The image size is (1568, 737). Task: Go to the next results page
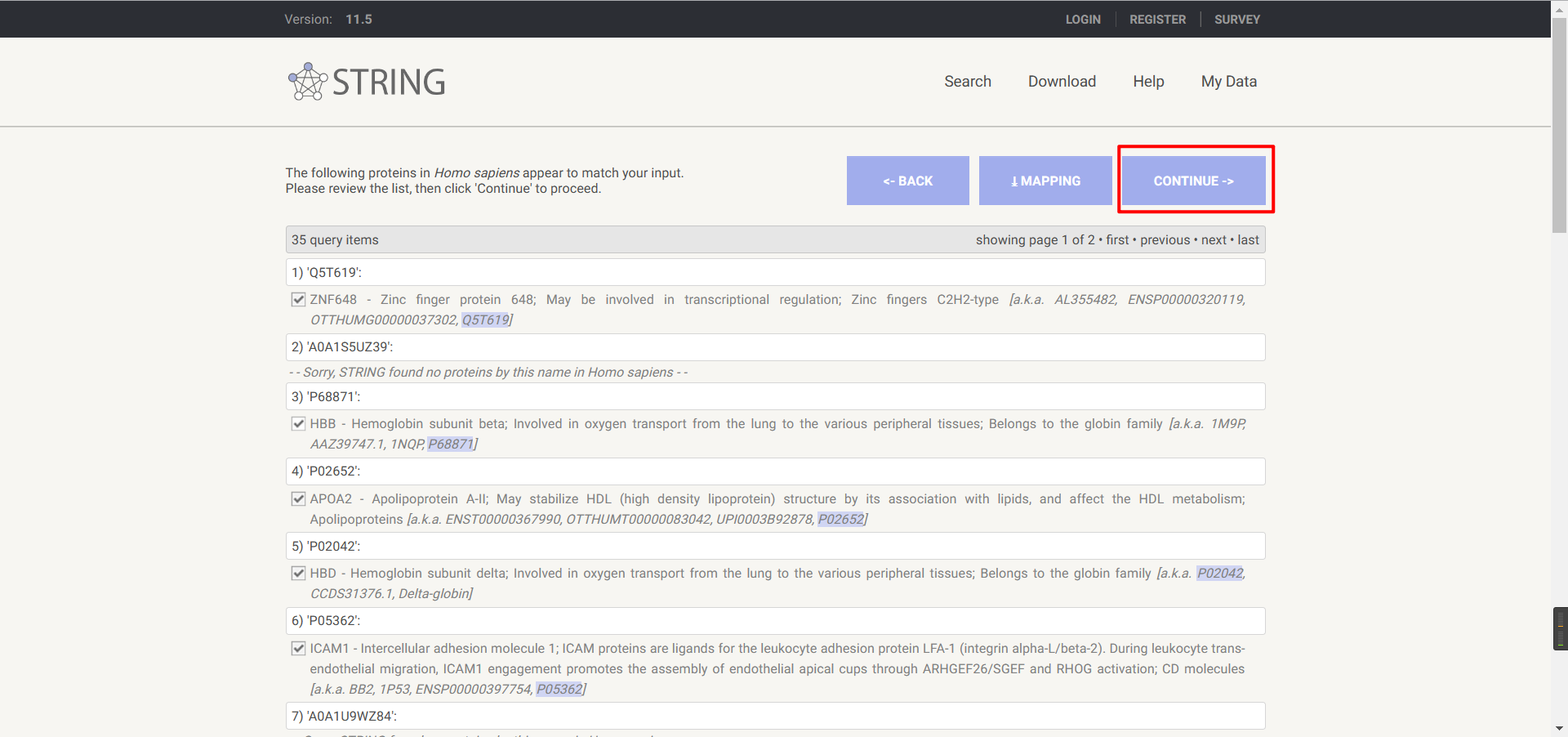point(1214,240)
